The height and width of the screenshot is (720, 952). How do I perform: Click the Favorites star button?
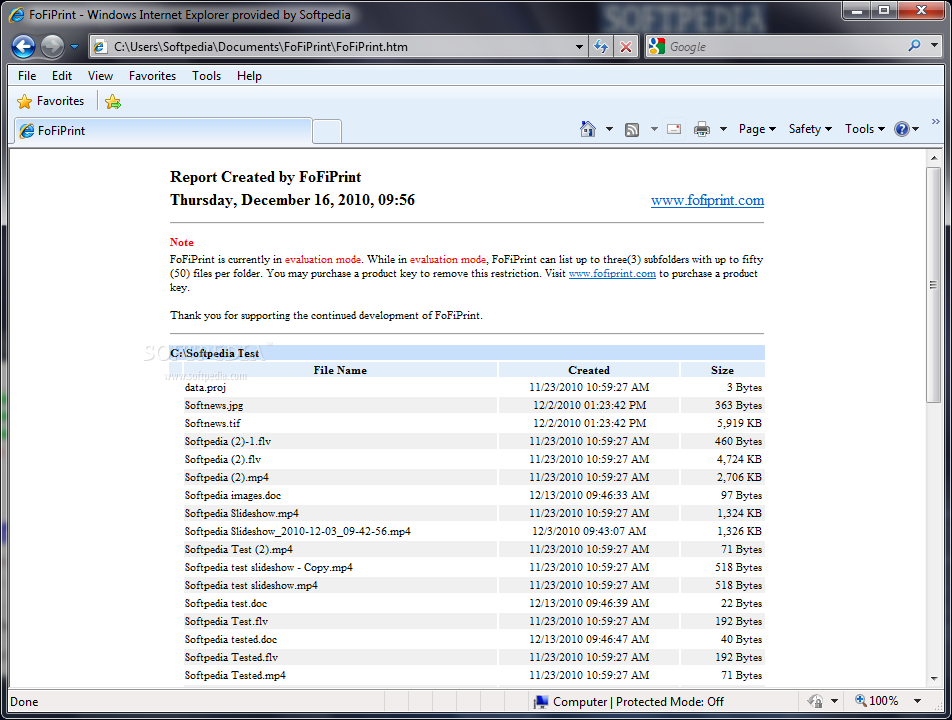pyautogui.click(x=50, y=101)
